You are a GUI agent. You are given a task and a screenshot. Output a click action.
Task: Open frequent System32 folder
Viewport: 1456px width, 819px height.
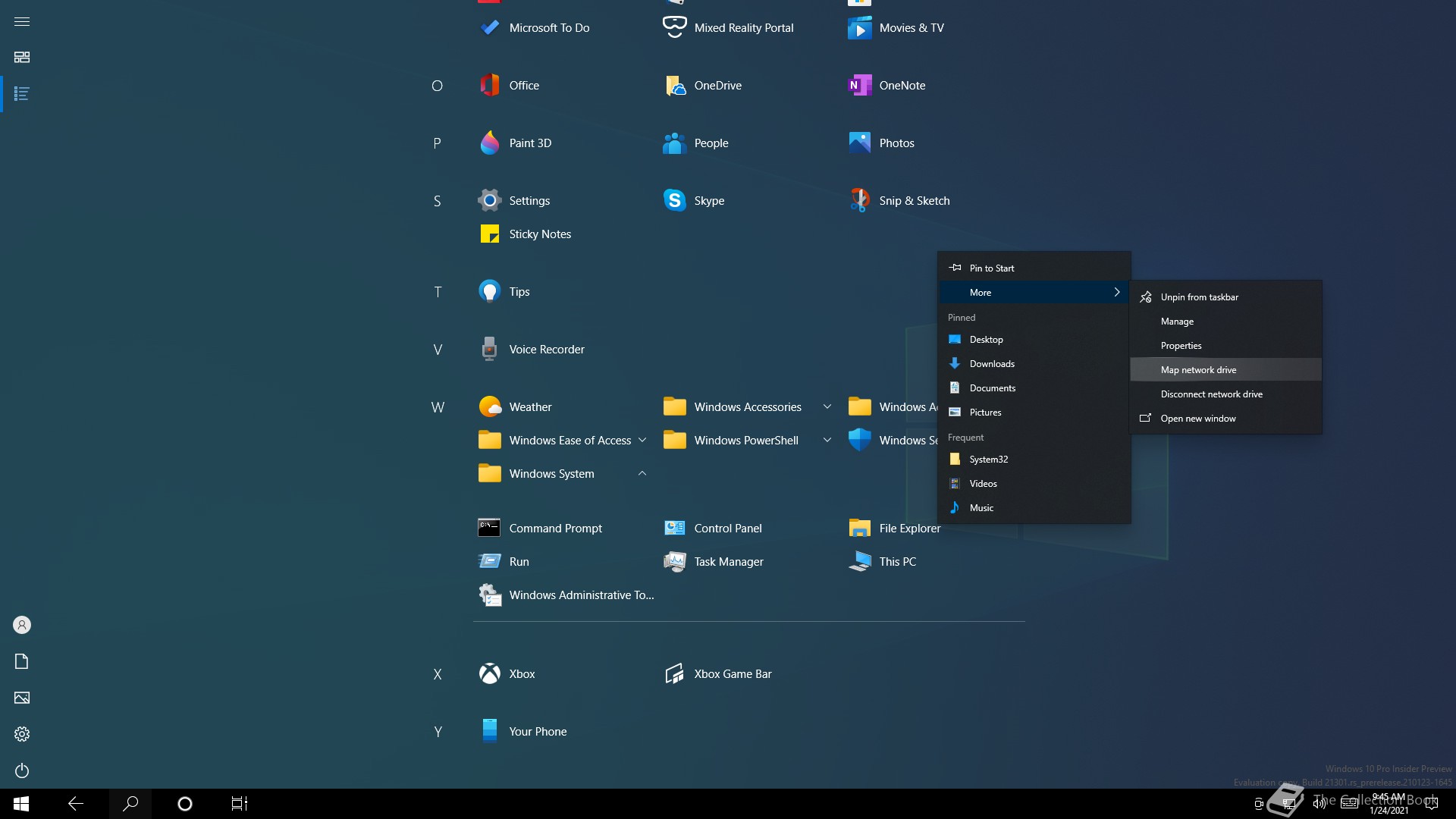tap(1034, 460)
